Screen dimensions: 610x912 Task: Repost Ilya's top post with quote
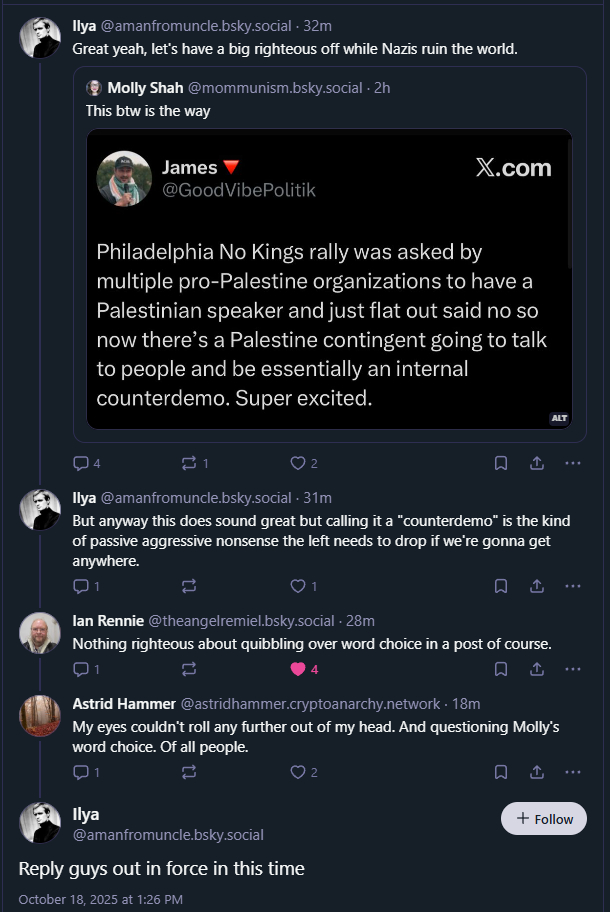point(187,463)
